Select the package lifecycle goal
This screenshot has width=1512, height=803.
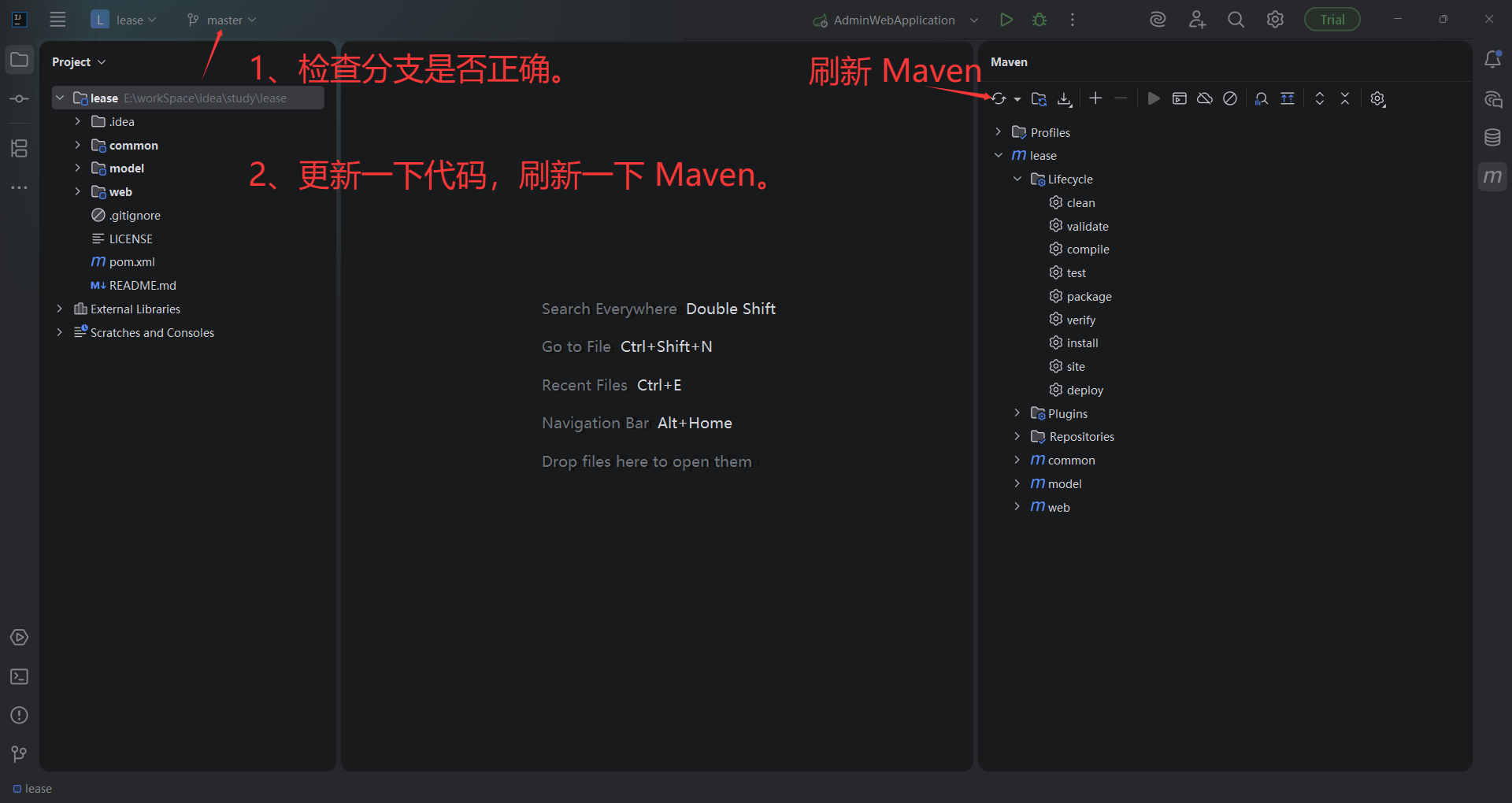point(1080,296)
